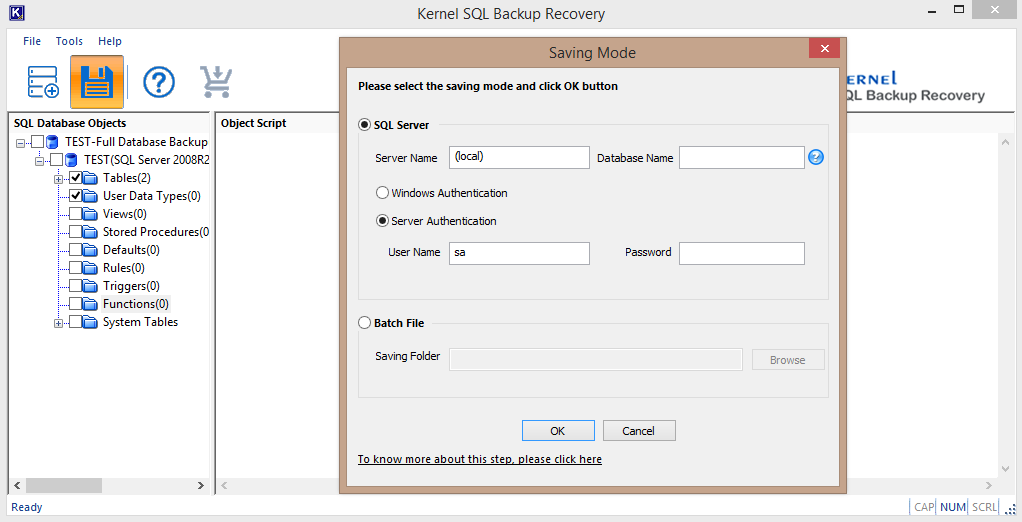
Task: Click tree panel scroll right arrow
Action: [x=201, y=486]
